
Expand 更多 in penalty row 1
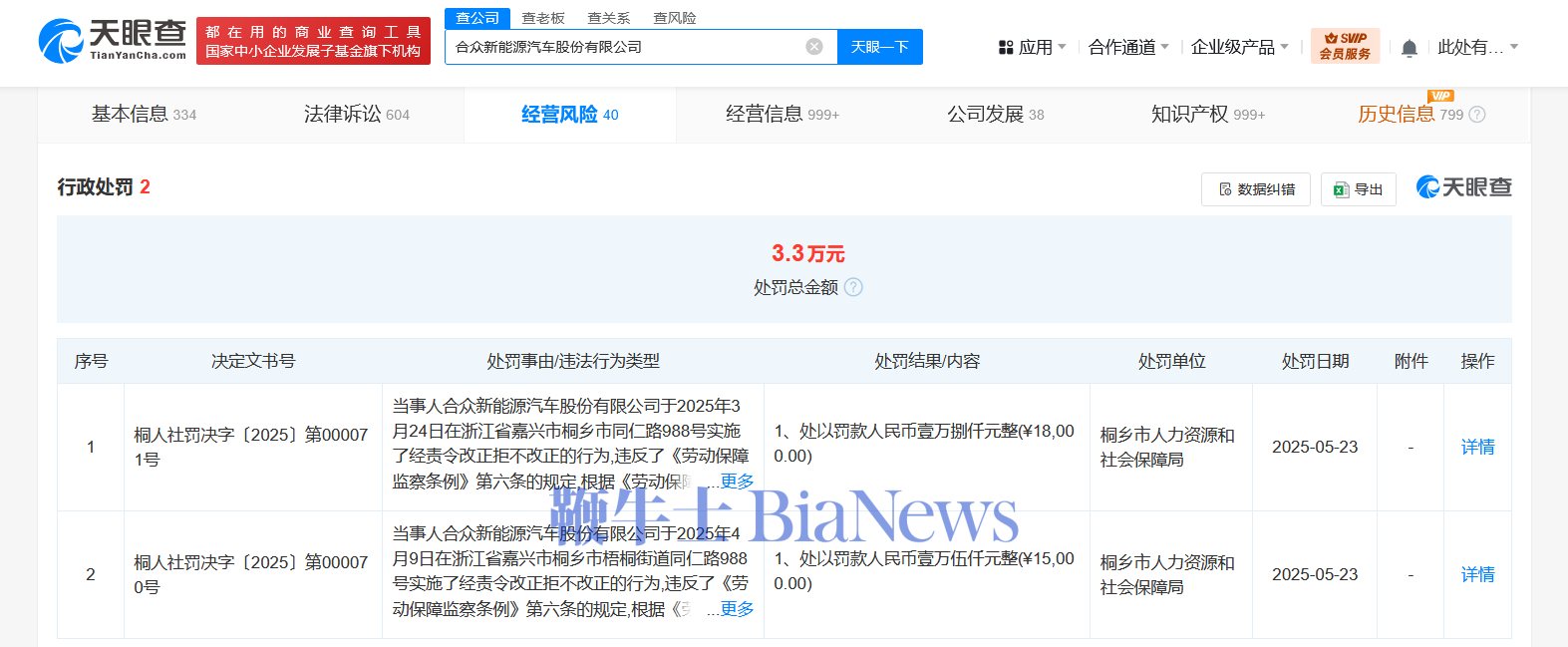[x=737, y=482]
